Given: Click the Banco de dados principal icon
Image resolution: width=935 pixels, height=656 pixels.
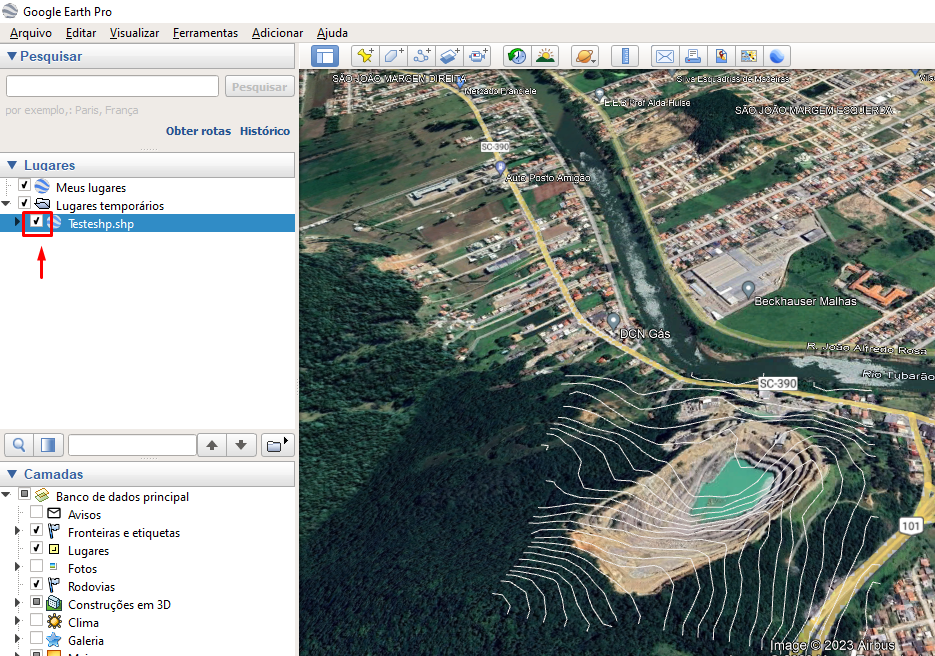Looking at the screenshot, I should pyautogui.click(x=42, y=495).
